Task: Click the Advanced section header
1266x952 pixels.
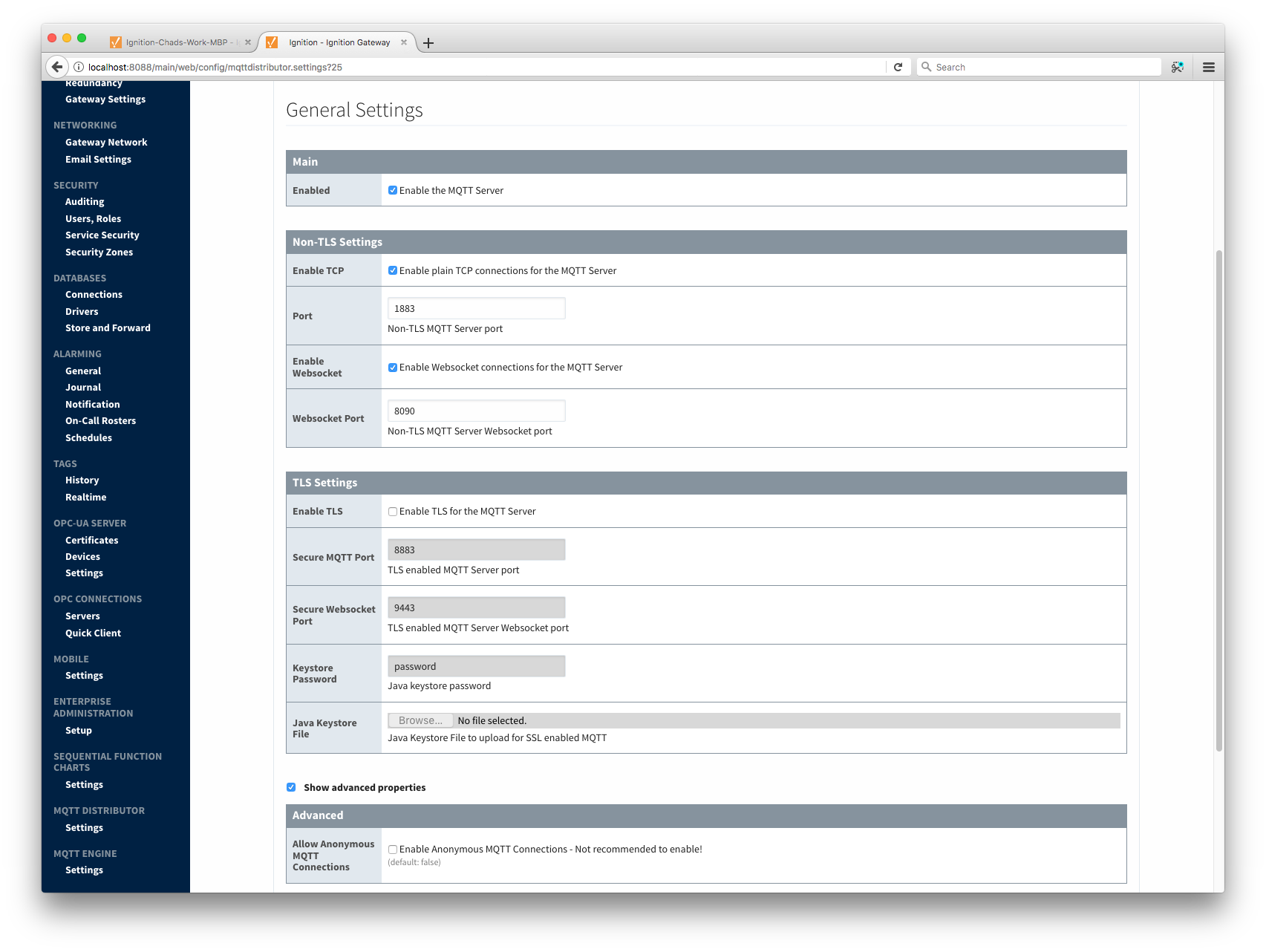Action: (706, 815)
